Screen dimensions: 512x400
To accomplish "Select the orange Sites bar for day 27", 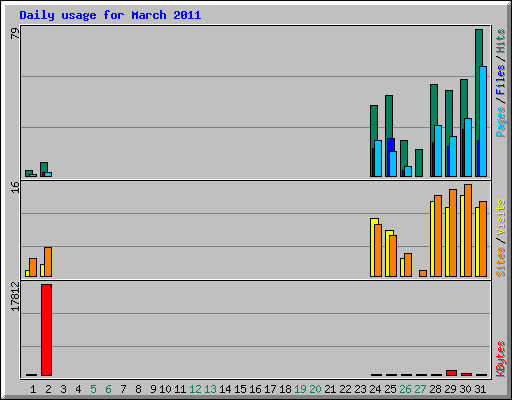I will click(x=423, y=273).
